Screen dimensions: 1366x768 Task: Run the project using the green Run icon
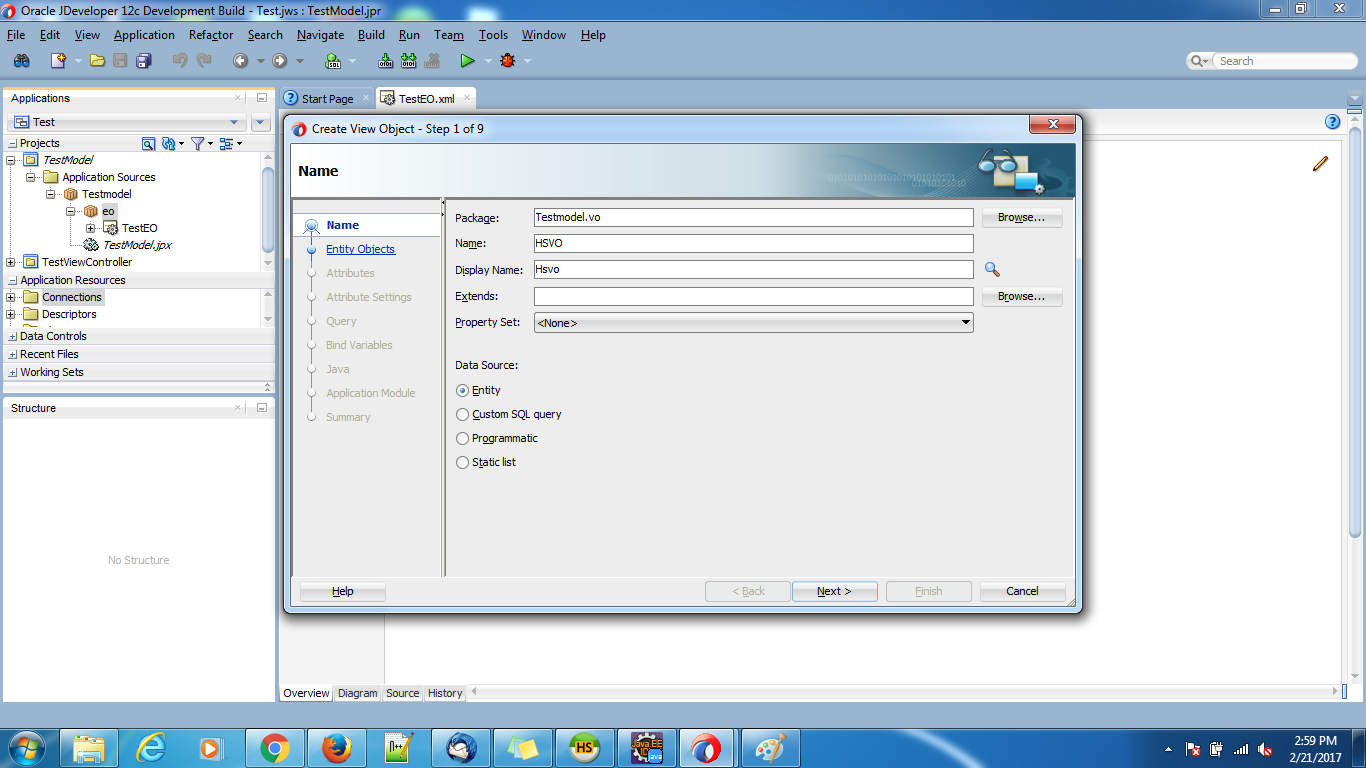point(467,60)
